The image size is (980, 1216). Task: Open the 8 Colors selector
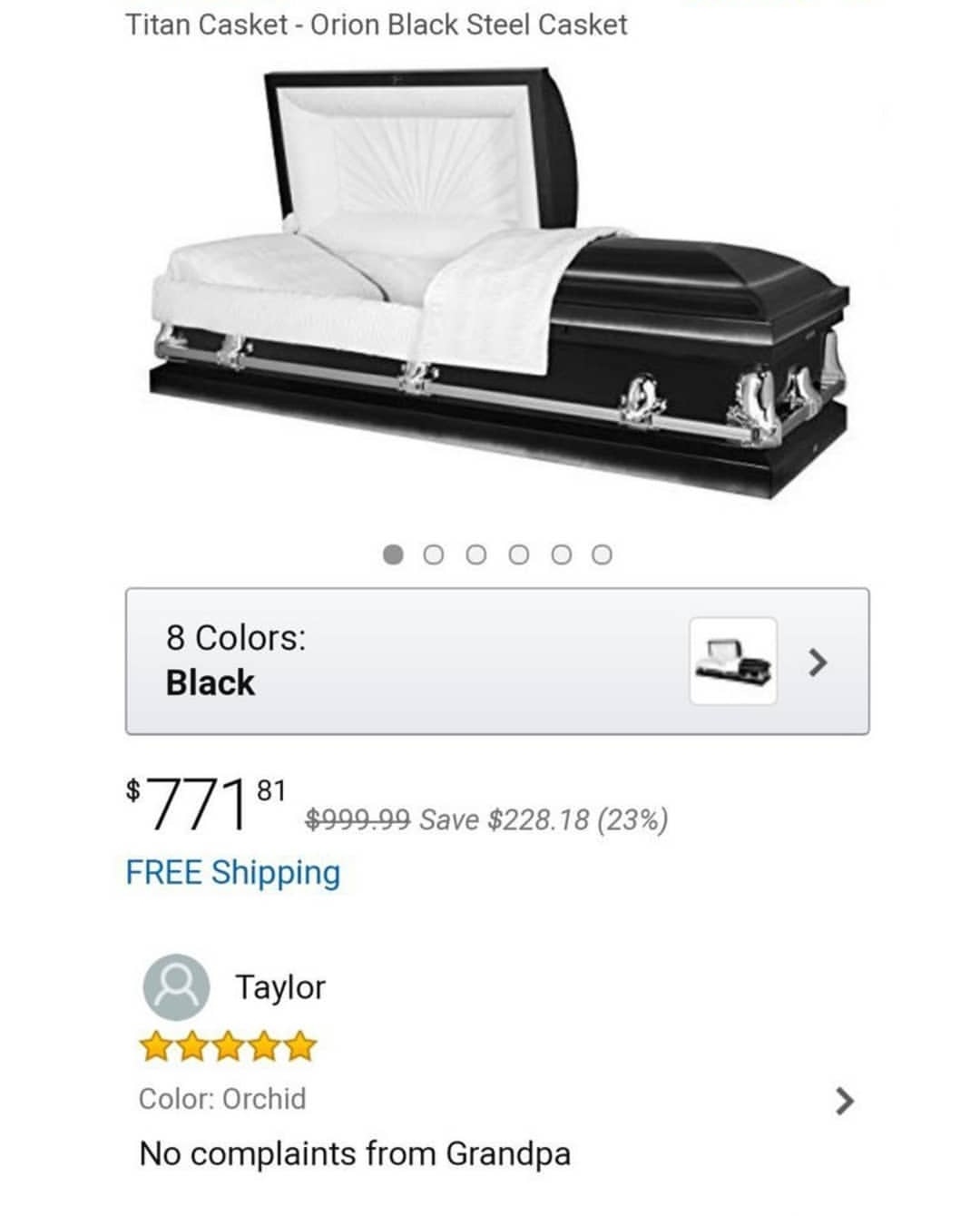(497, 662)
